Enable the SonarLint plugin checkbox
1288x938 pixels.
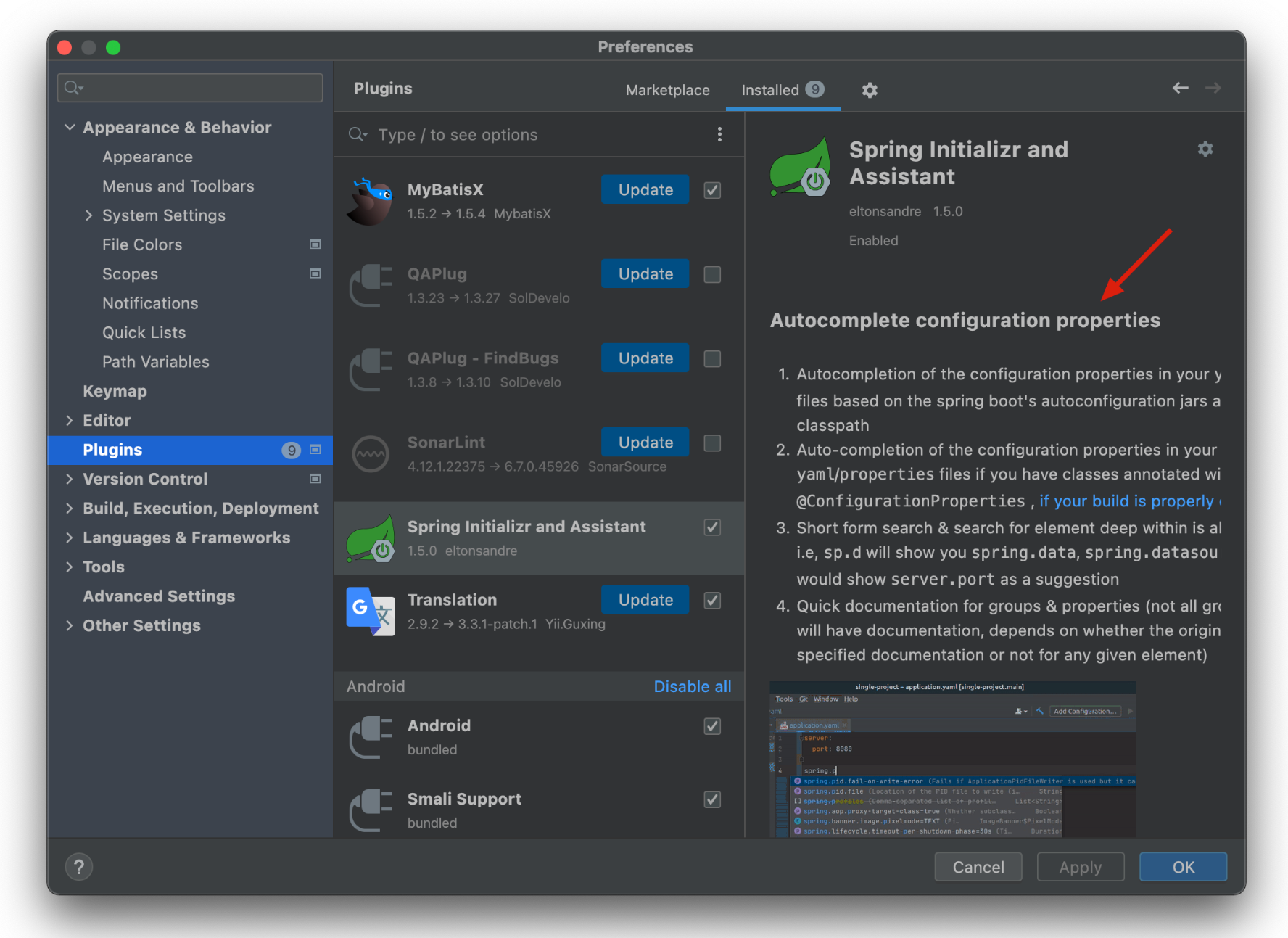pos(712,443)
